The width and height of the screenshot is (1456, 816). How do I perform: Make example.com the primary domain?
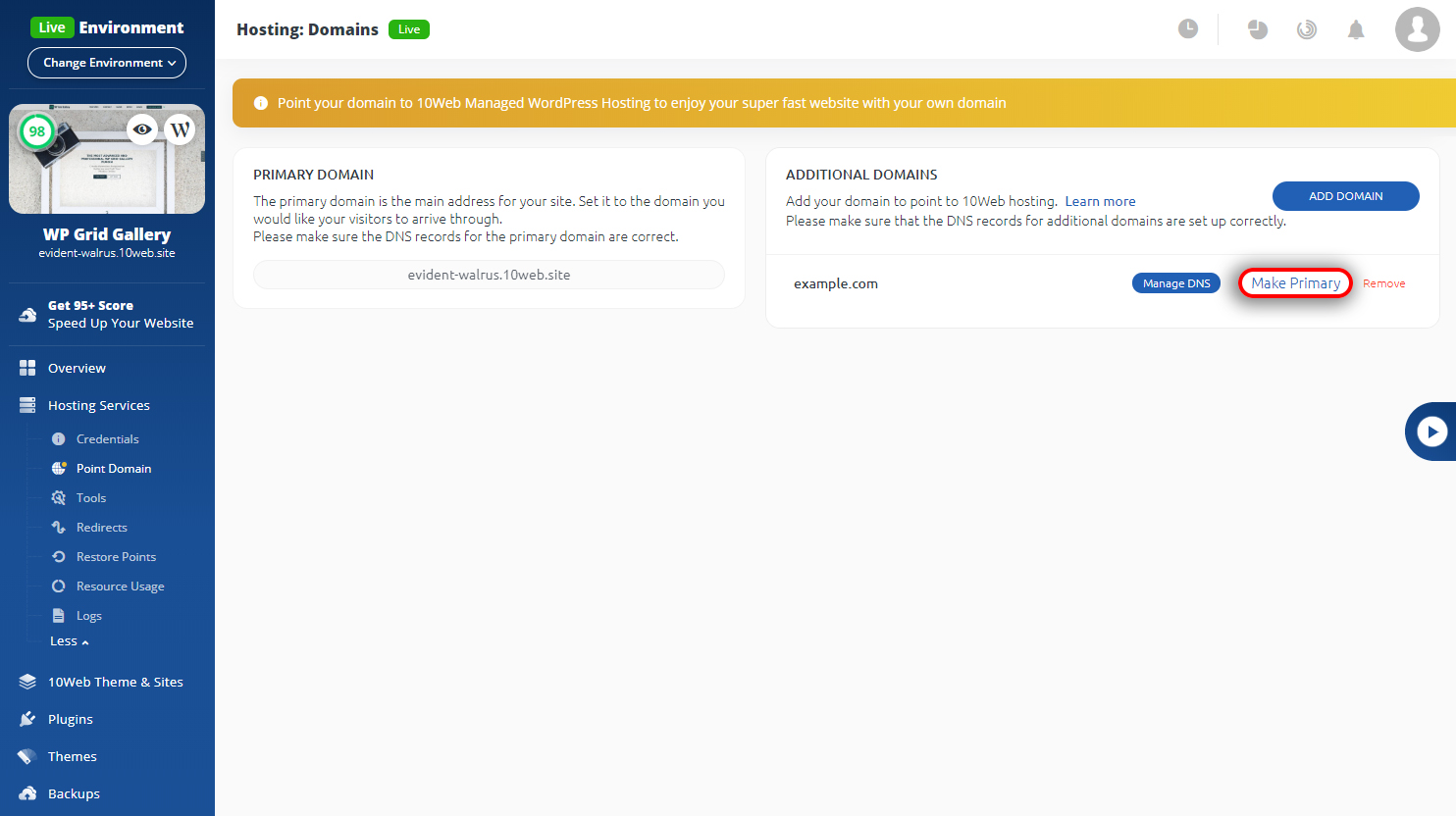pyautogui.click(x=1295, y=283)
